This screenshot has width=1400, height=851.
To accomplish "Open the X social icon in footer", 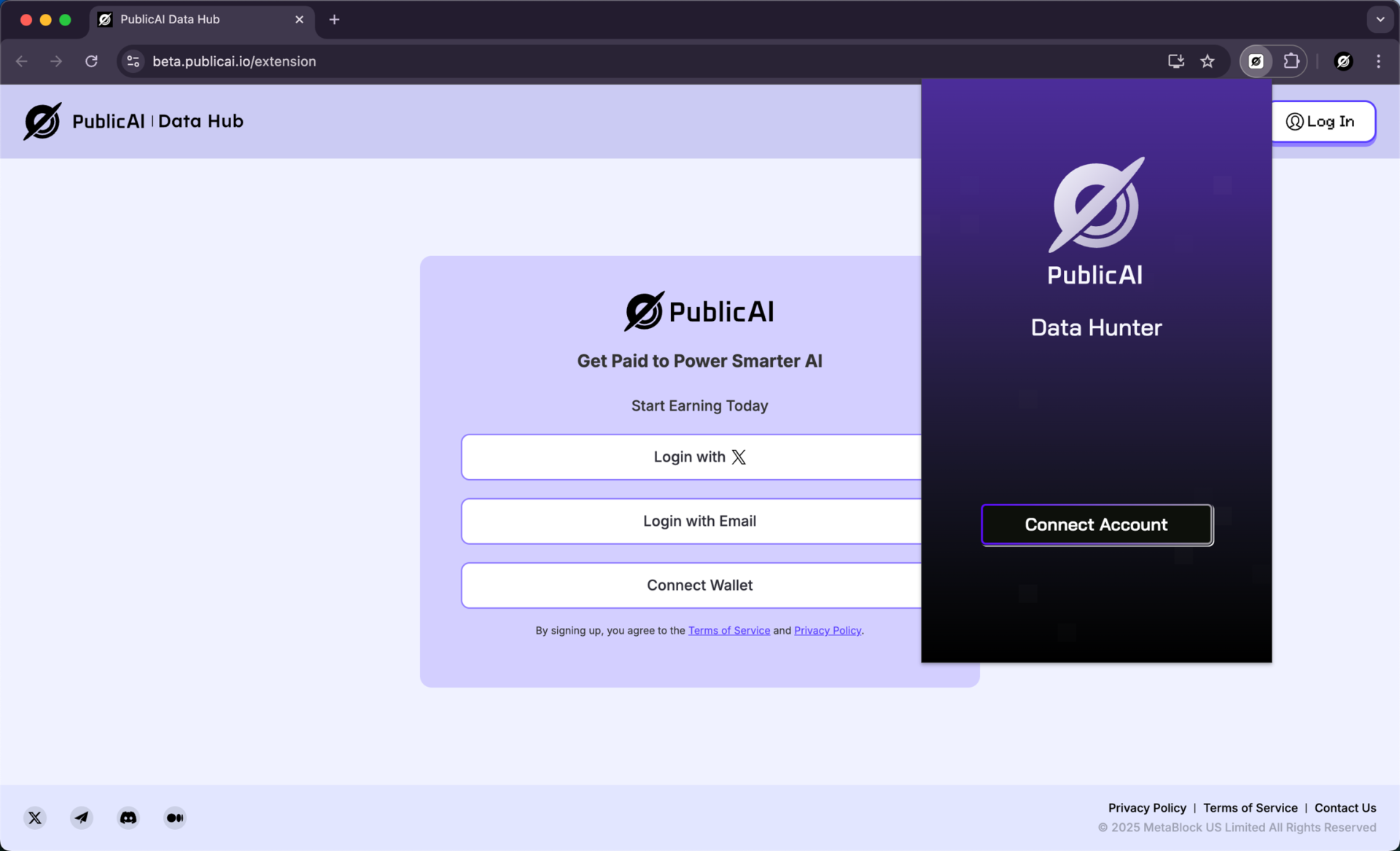I will [x=35, y=817].
